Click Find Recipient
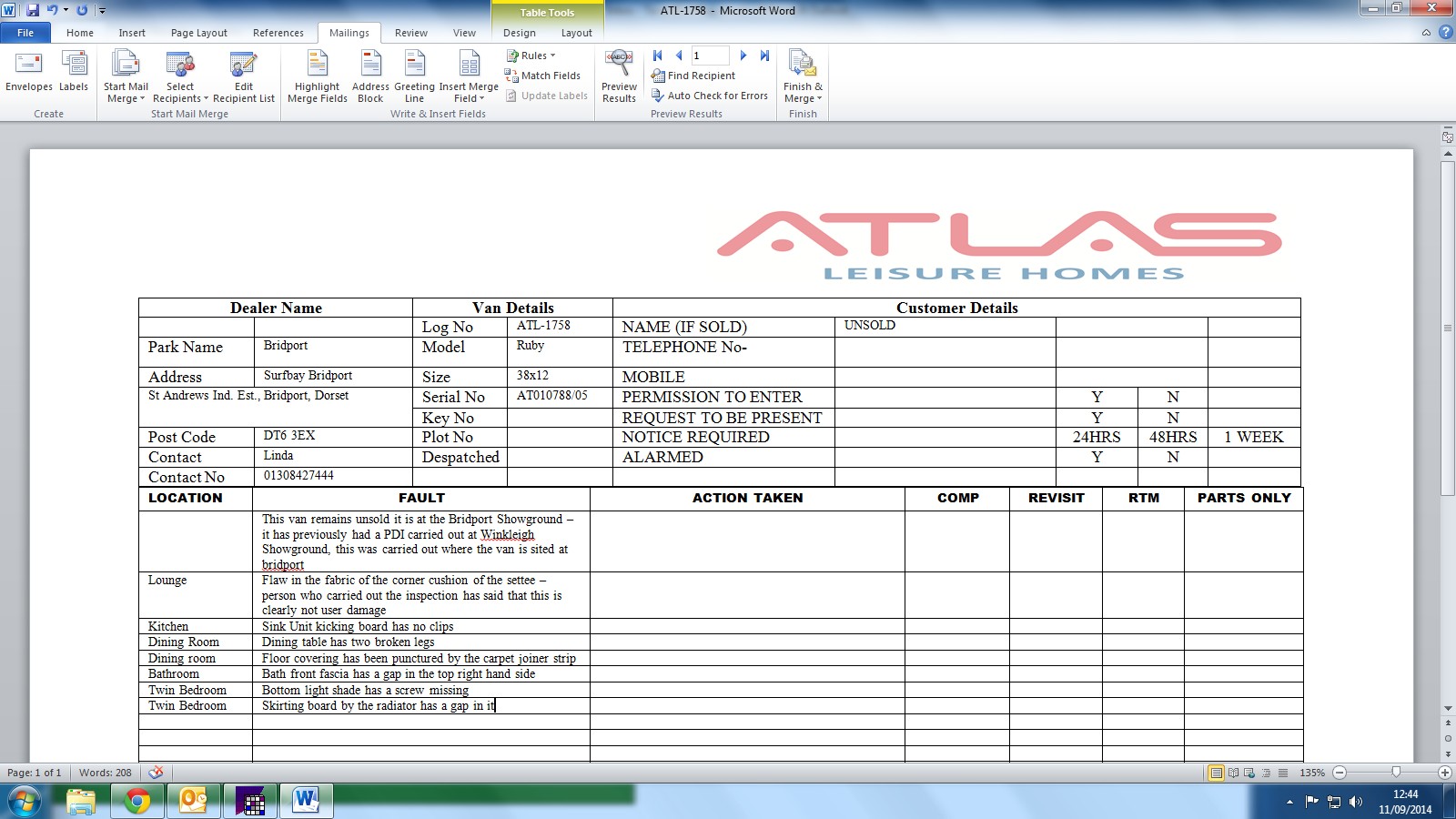This screenshot has width=1456, height=819. pyautogui.click(x=693, y=76)
